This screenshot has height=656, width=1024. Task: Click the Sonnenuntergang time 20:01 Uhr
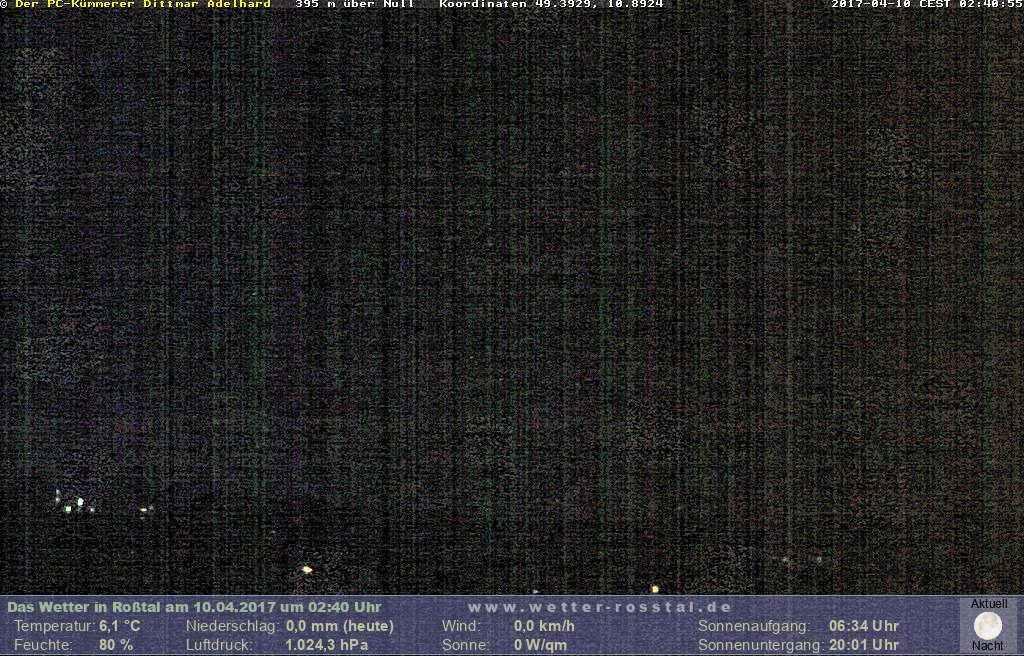coord(863,645)
